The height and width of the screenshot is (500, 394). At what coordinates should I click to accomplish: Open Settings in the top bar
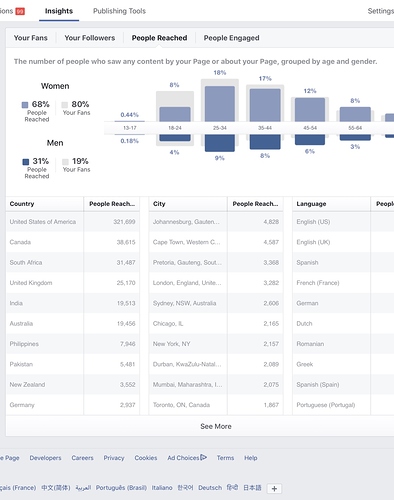(x=381, y=11)
